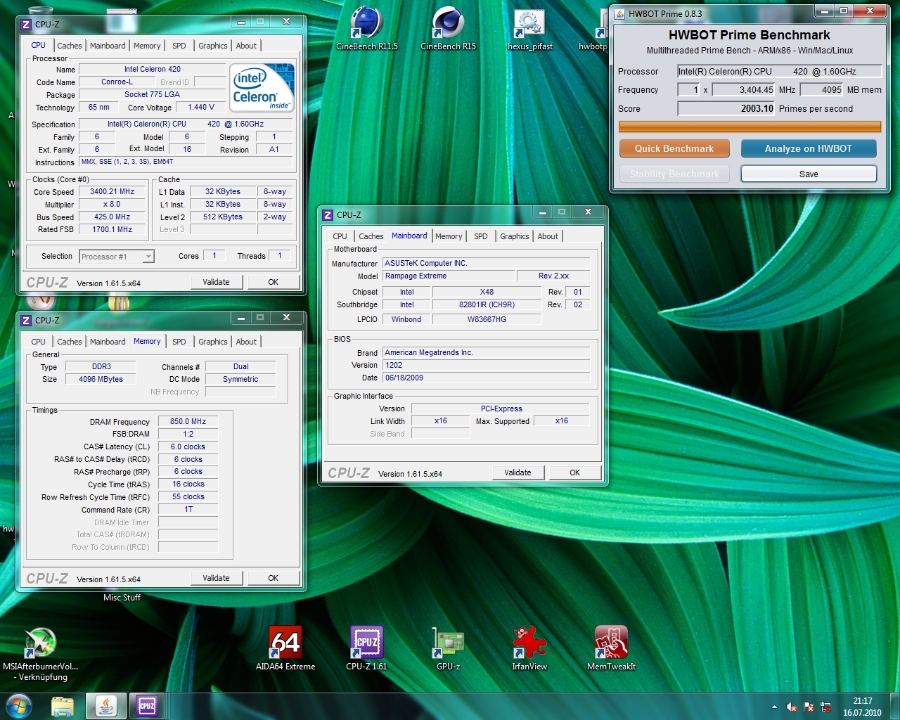Open the CPU-Z 1.61 desktop shortcut
This screenshot has width=900, height=720.
click(x=367, y=648)
